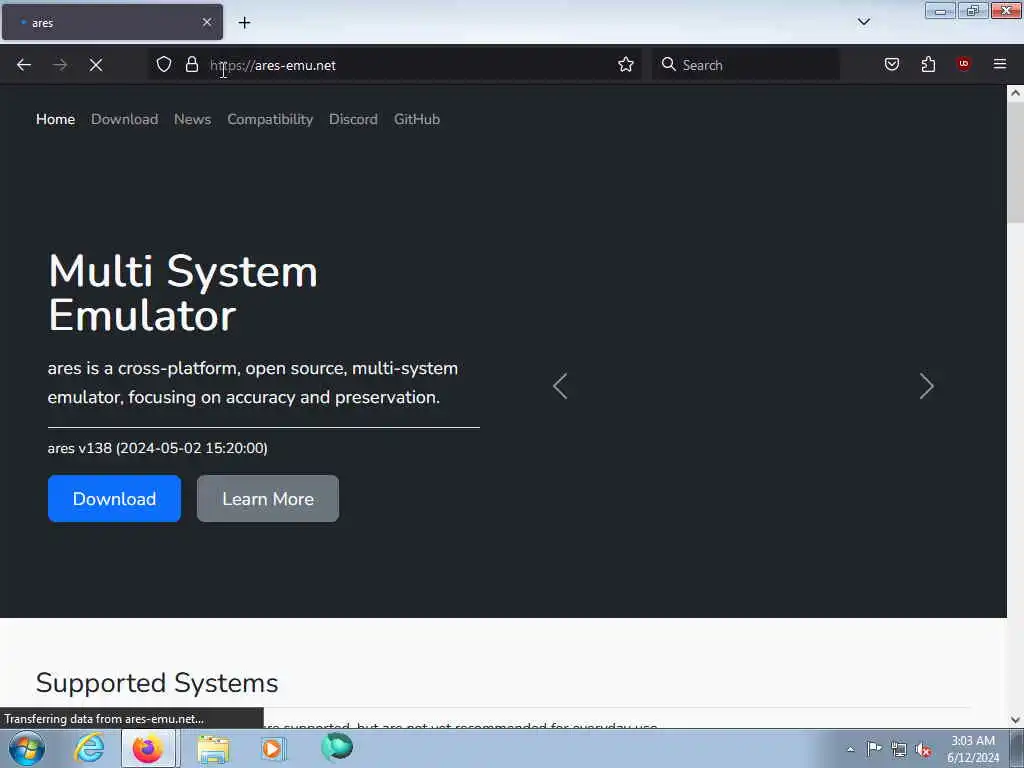
Task: Open Windows Explorer folder from taskbar
Action: (x=214, y=749)
